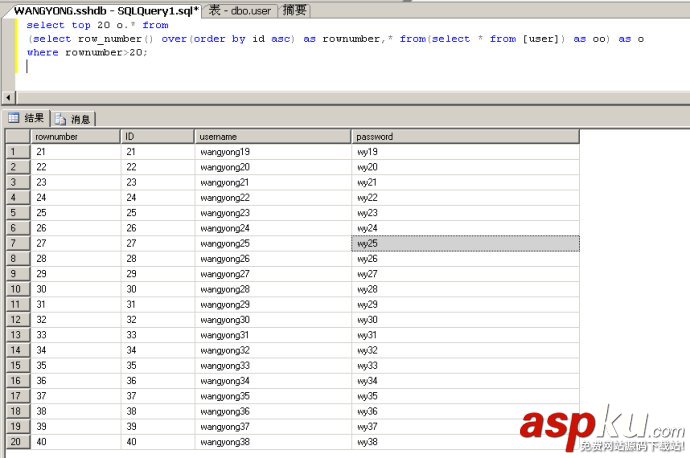Click cell wy19
The width and height of the screenshot is (690, 458).
pyautogui.click(x=465, y=152)
